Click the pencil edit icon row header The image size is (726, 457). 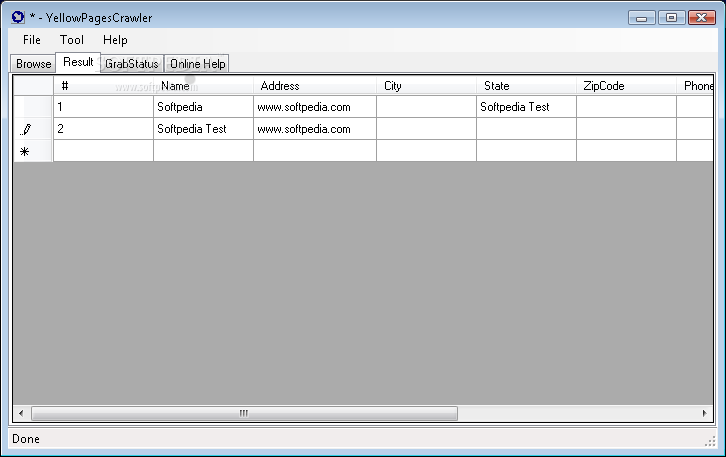33,129
